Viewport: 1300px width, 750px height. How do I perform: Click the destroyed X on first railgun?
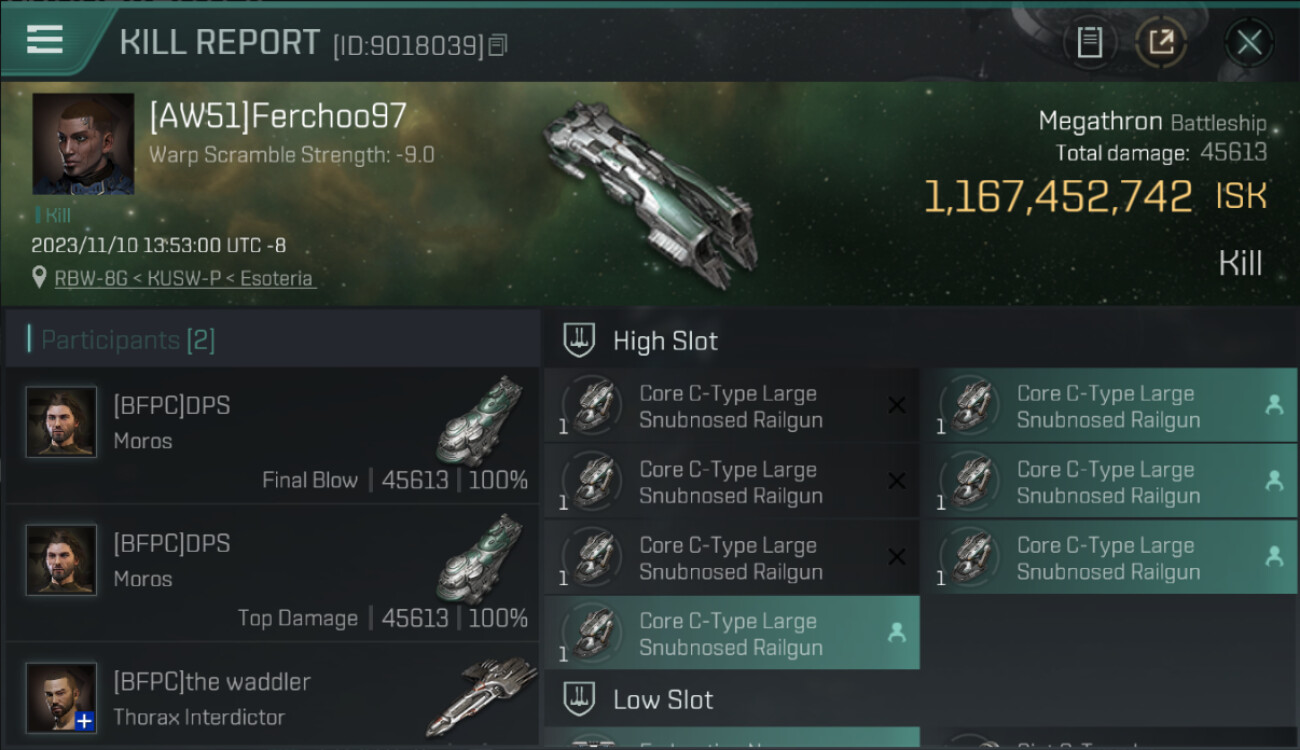click(897, 405)
